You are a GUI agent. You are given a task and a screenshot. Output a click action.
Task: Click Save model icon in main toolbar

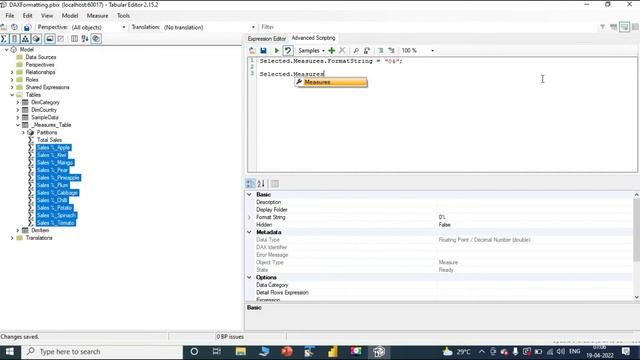pyautogui.click(x=27, y=27)
